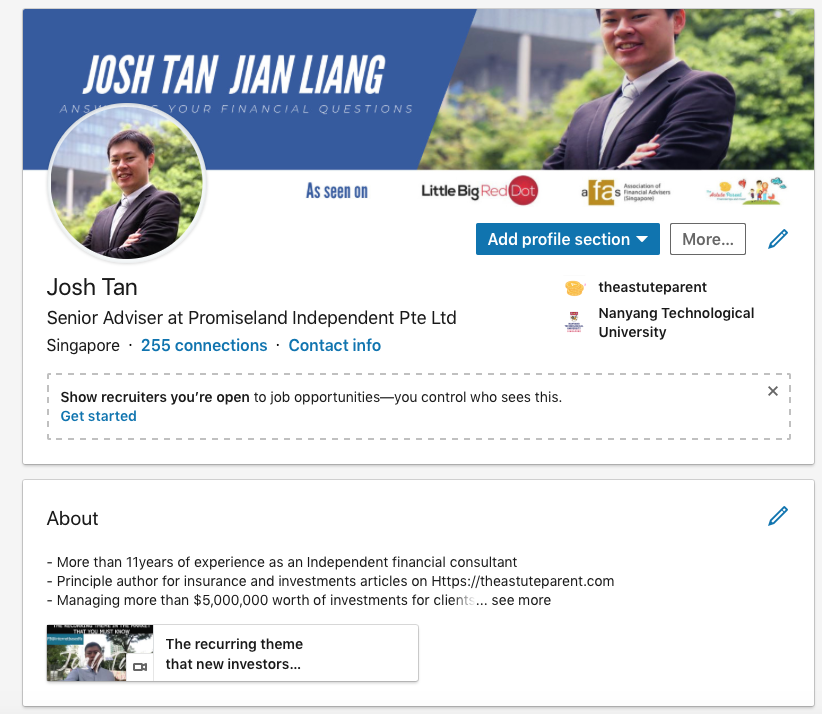The width and height of the screenshot is (822, 714).
Task: Open 255 connections link
Action: (x=204, y=345)
